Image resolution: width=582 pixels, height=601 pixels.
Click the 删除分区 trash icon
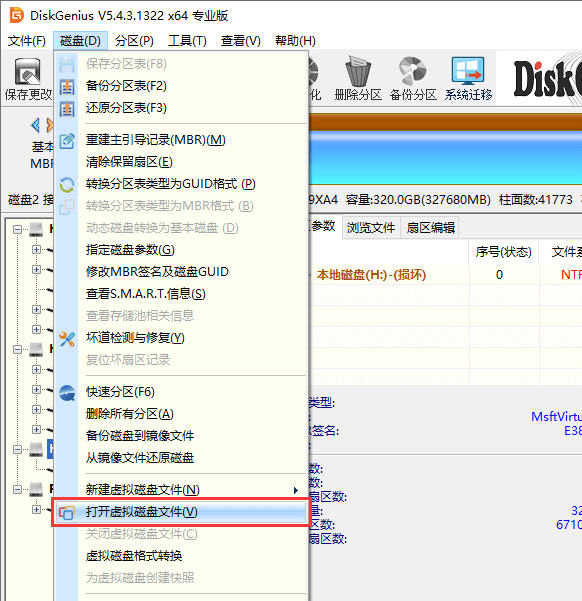(358, 71)
